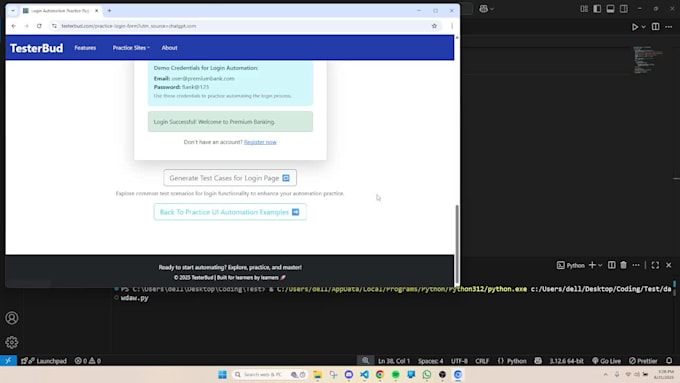This screenshot has height=383, width=680.
Task: Reload the TesterBud page
Action: tap(39, 26)
